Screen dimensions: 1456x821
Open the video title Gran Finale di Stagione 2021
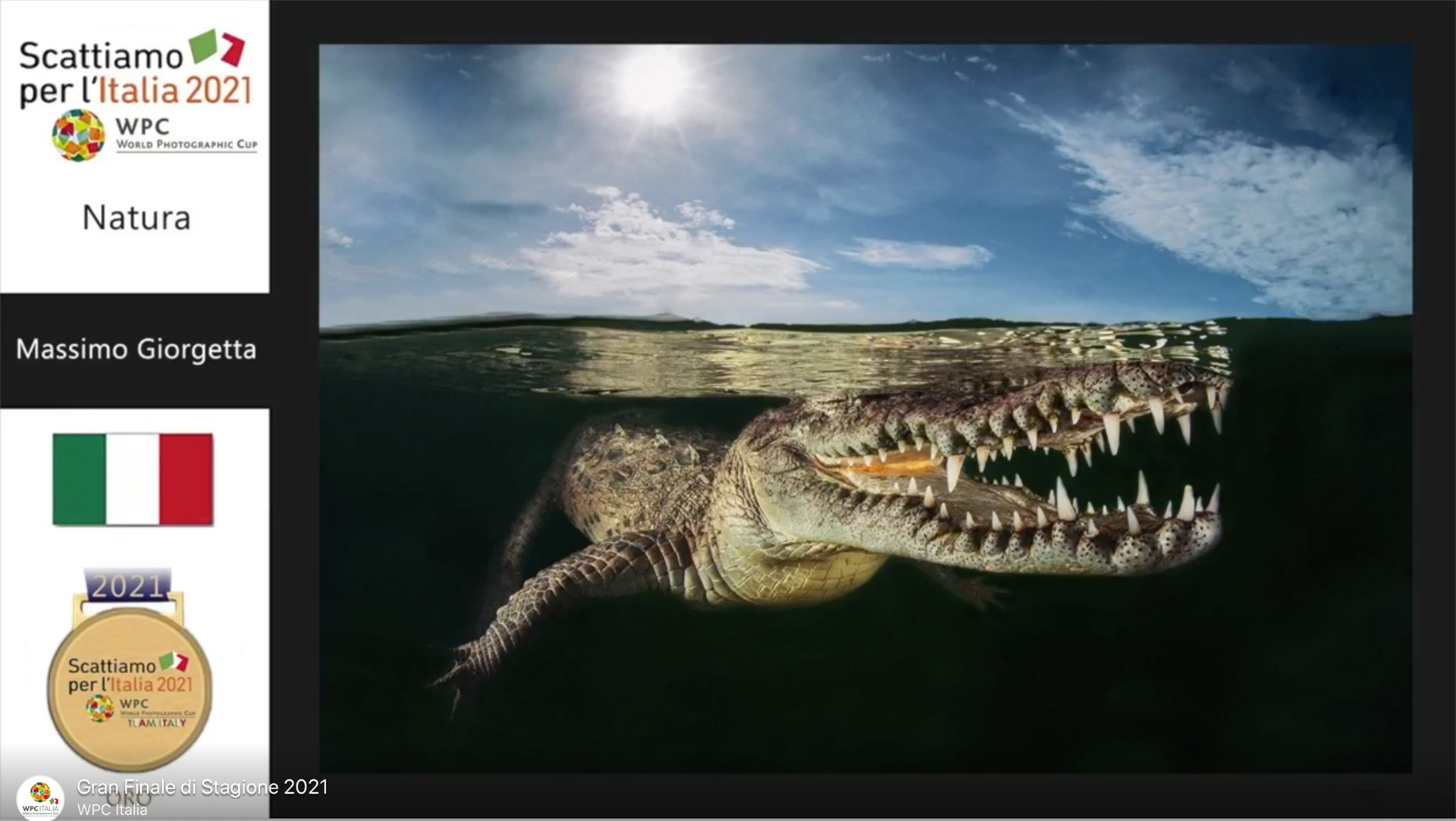click(202, 788)
